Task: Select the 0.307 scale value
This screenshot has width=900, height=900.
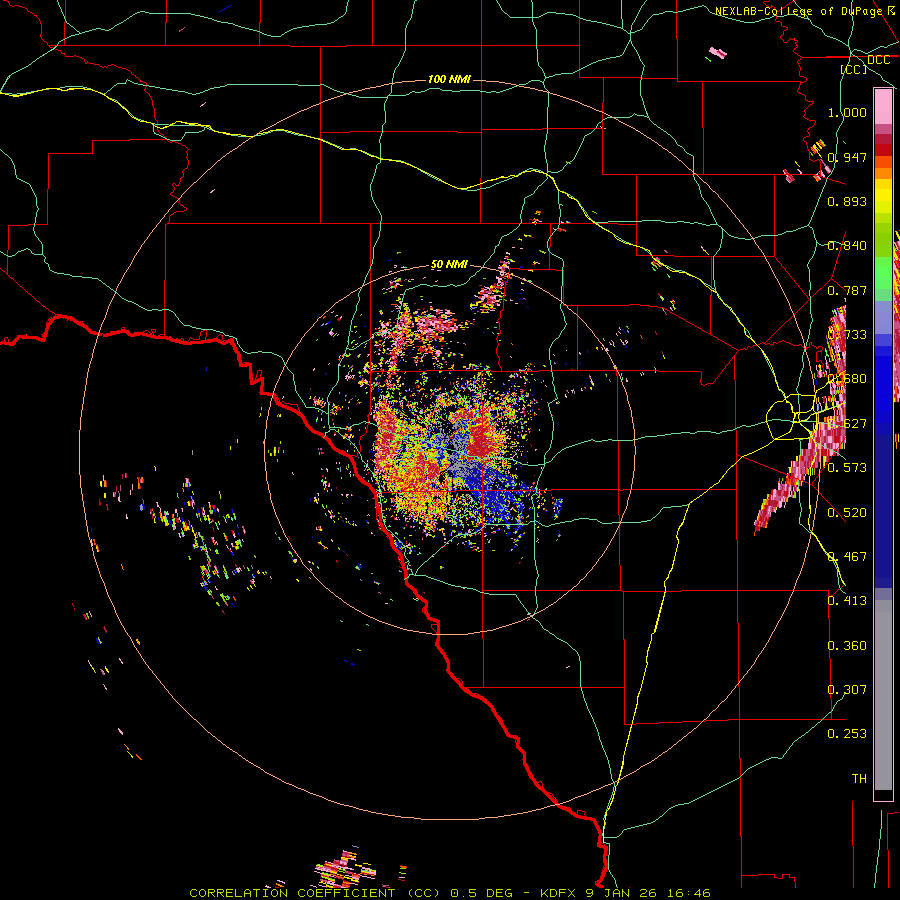Action: (x=847, y=689)
